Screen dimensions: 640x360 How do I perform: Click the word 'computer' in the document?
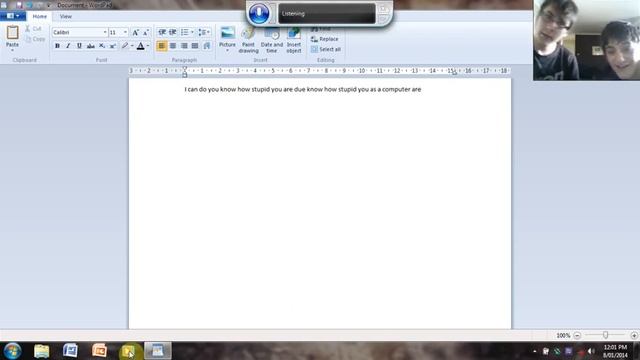[396, 89]
